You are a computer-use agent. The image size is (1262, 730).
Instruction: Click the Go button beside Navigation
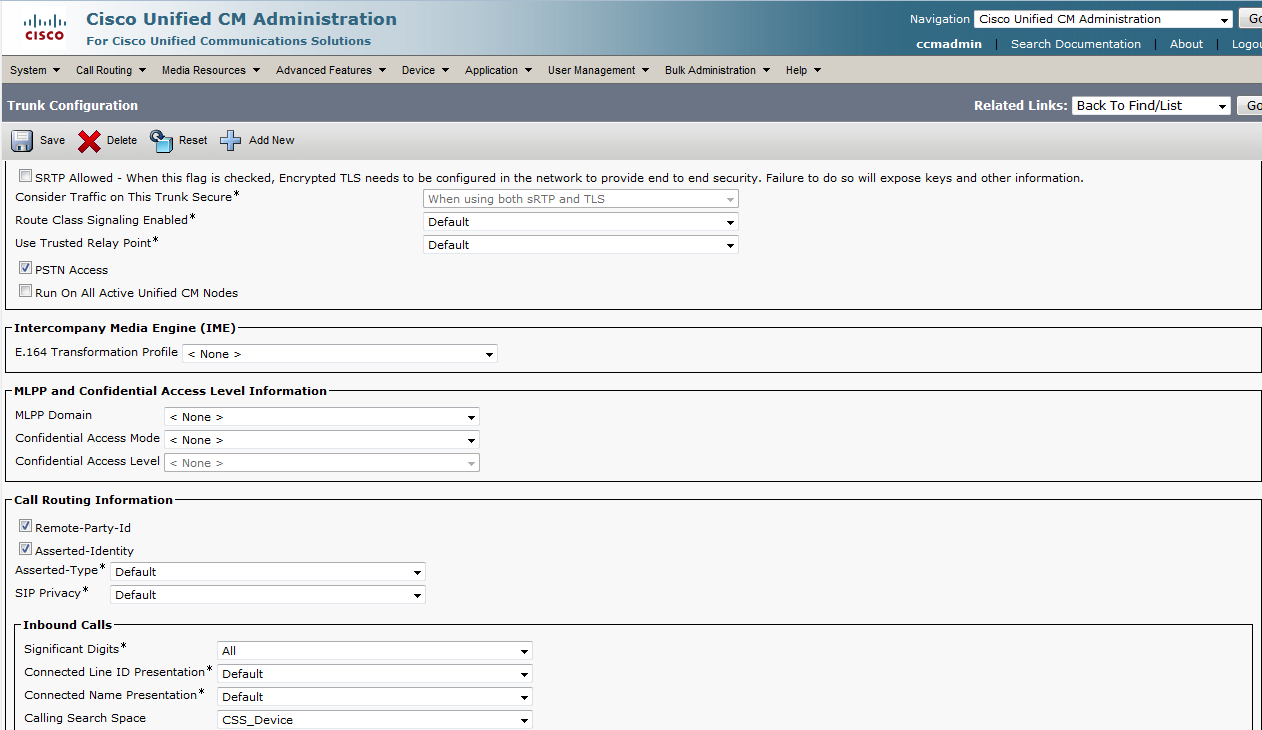[x=1251, y=19]
